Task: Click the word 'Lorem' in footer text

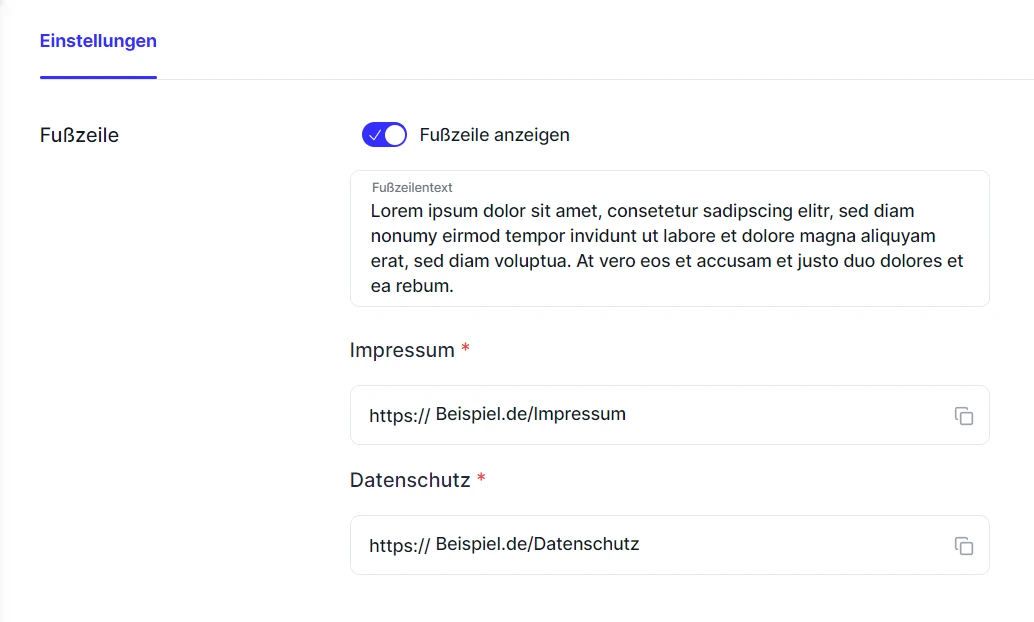Action: [x=395, y=211]
